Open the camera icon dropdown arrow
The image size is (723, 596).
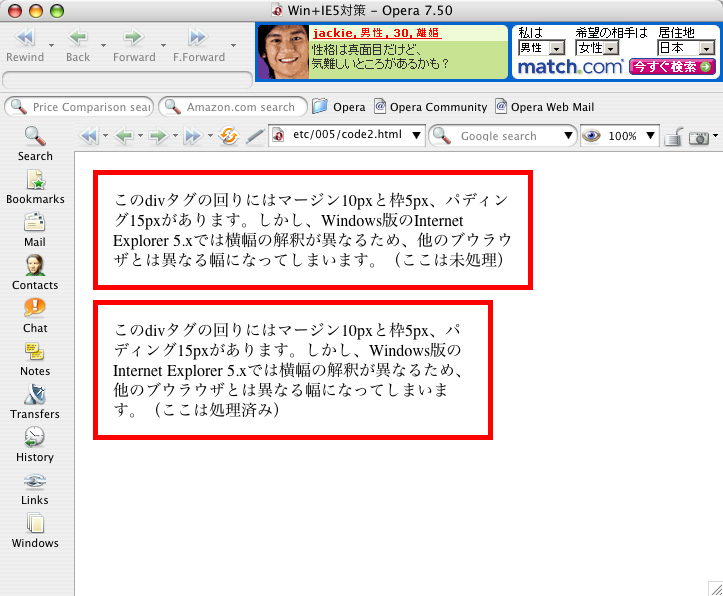tap(715, 136)
